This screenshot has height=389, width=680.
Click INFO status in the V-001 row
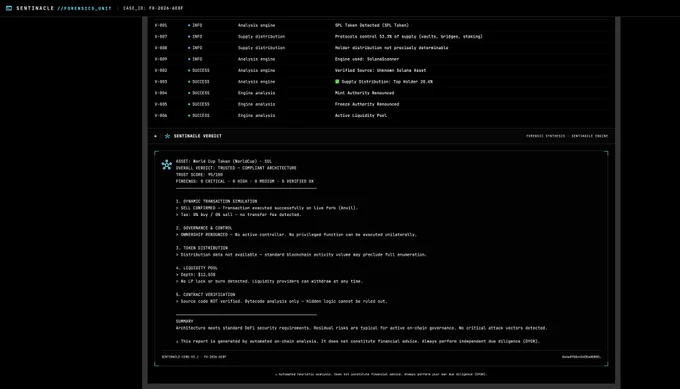click(x=195, y=26)
